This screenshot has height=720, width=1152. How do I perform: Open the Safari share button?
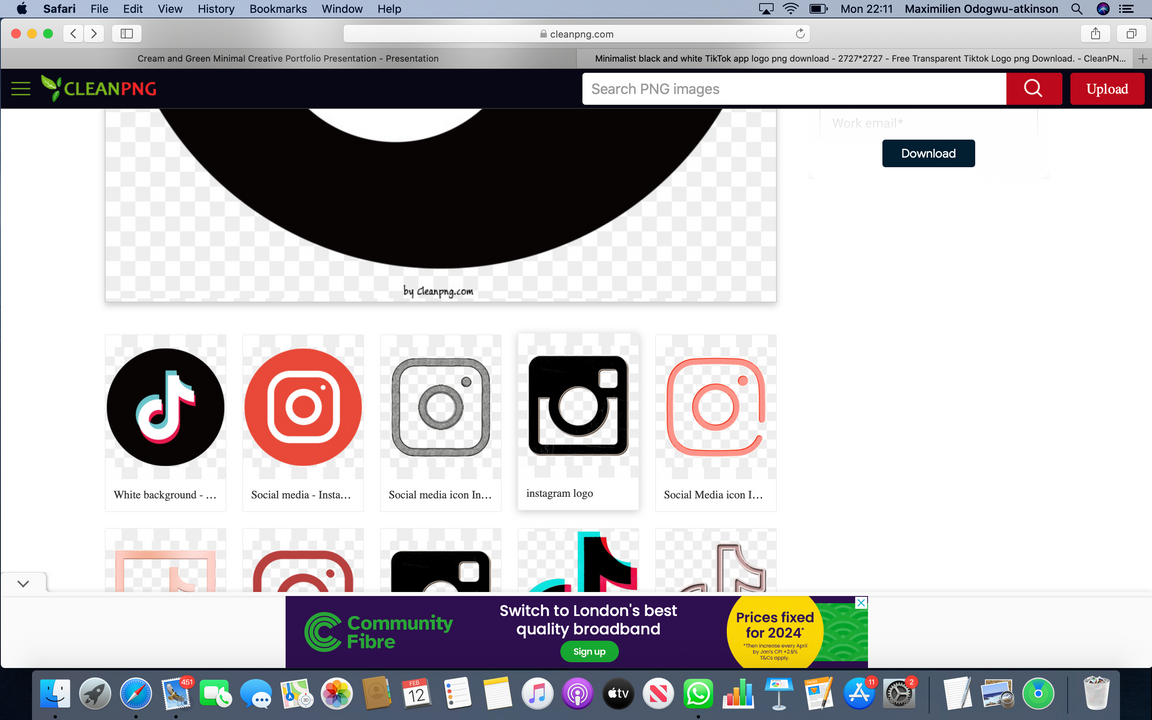[1095, 33]
